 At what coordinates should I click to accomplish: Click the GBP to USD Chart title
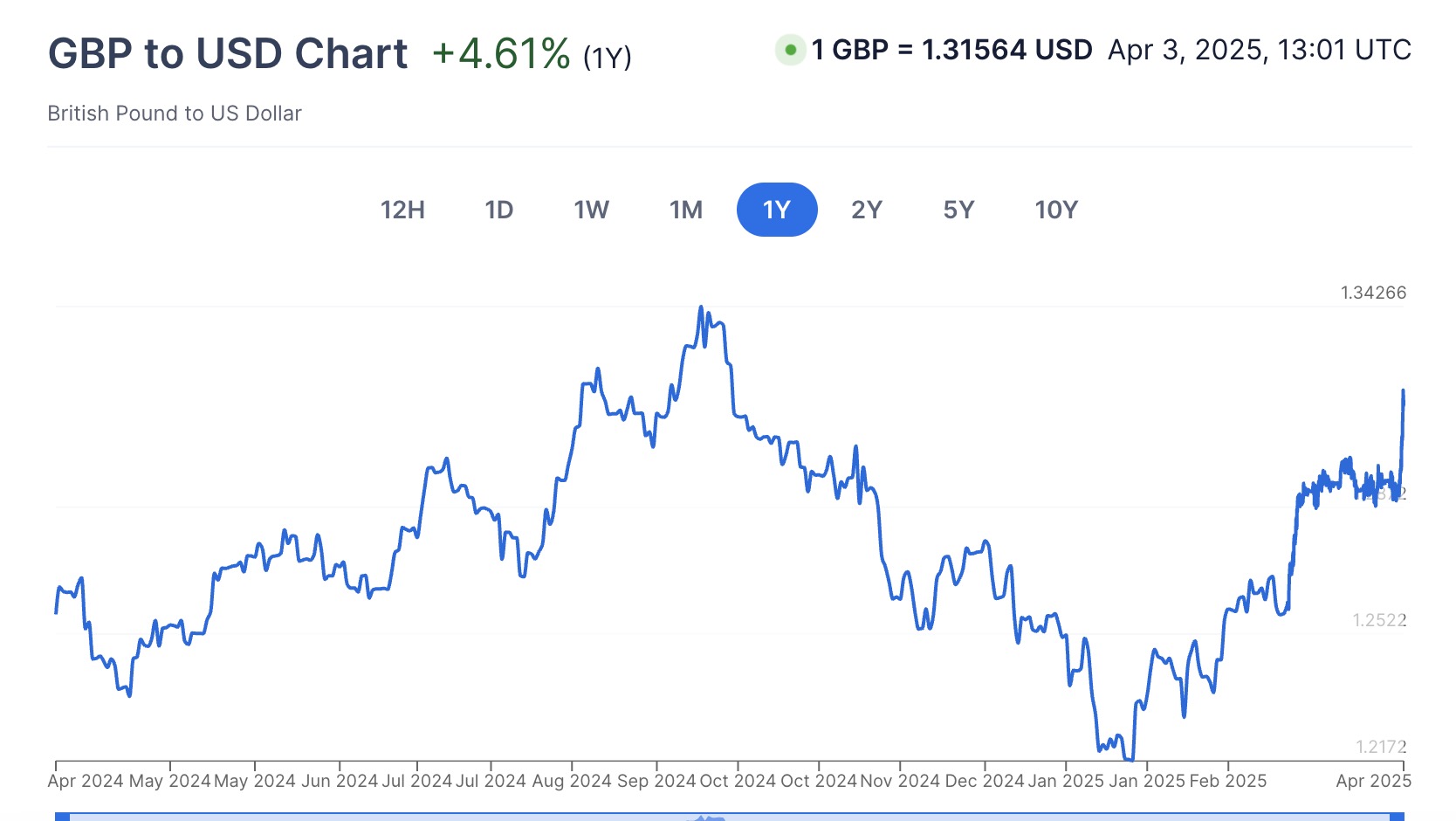click(229, 52)
